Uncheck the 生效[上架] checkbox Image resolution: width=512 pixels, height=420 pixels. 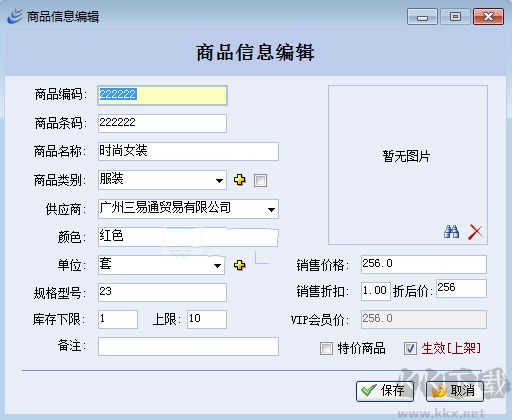[410, 349]
